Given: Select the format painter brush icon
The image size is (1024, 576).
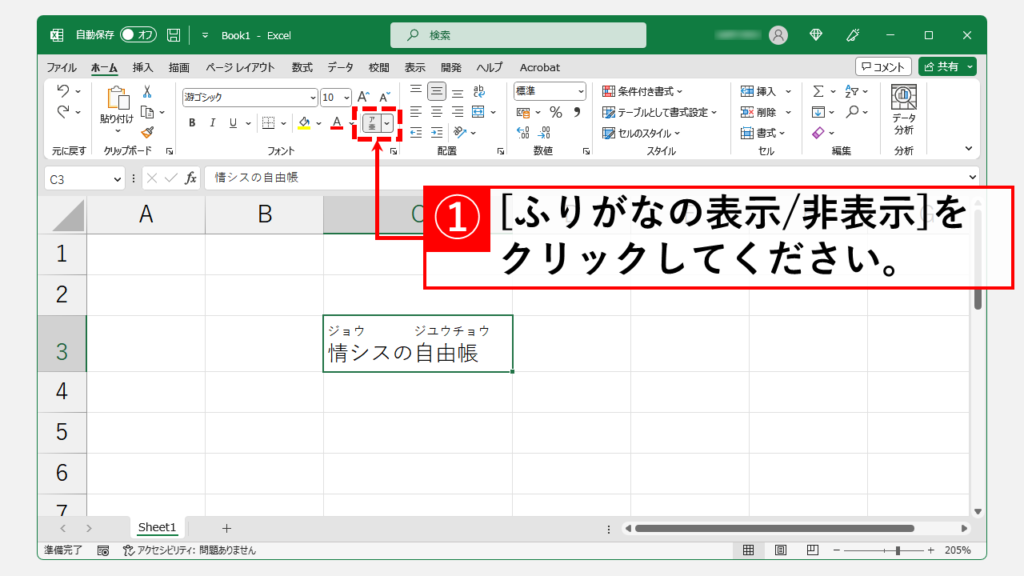Looking at the screenshot, I should tap(147, 132).
